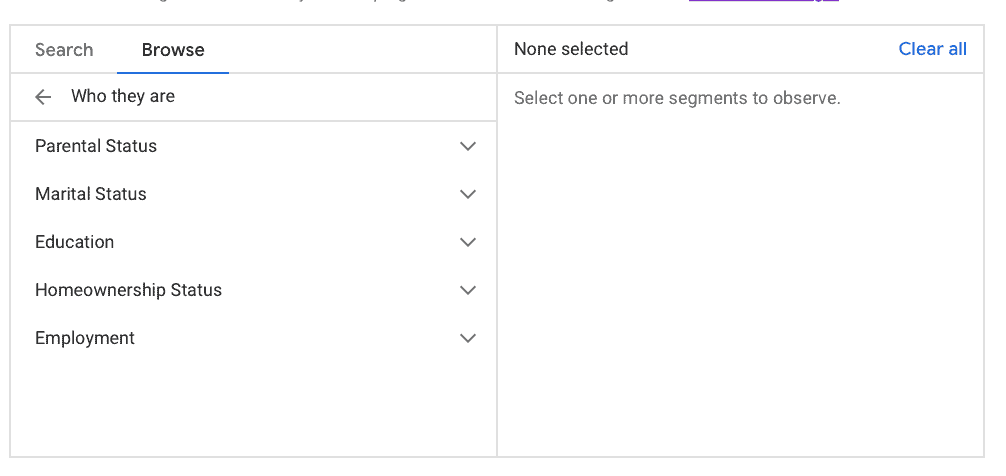1006x476 pixels.
Task: Click the Clear all link
Action: [932, 49]
